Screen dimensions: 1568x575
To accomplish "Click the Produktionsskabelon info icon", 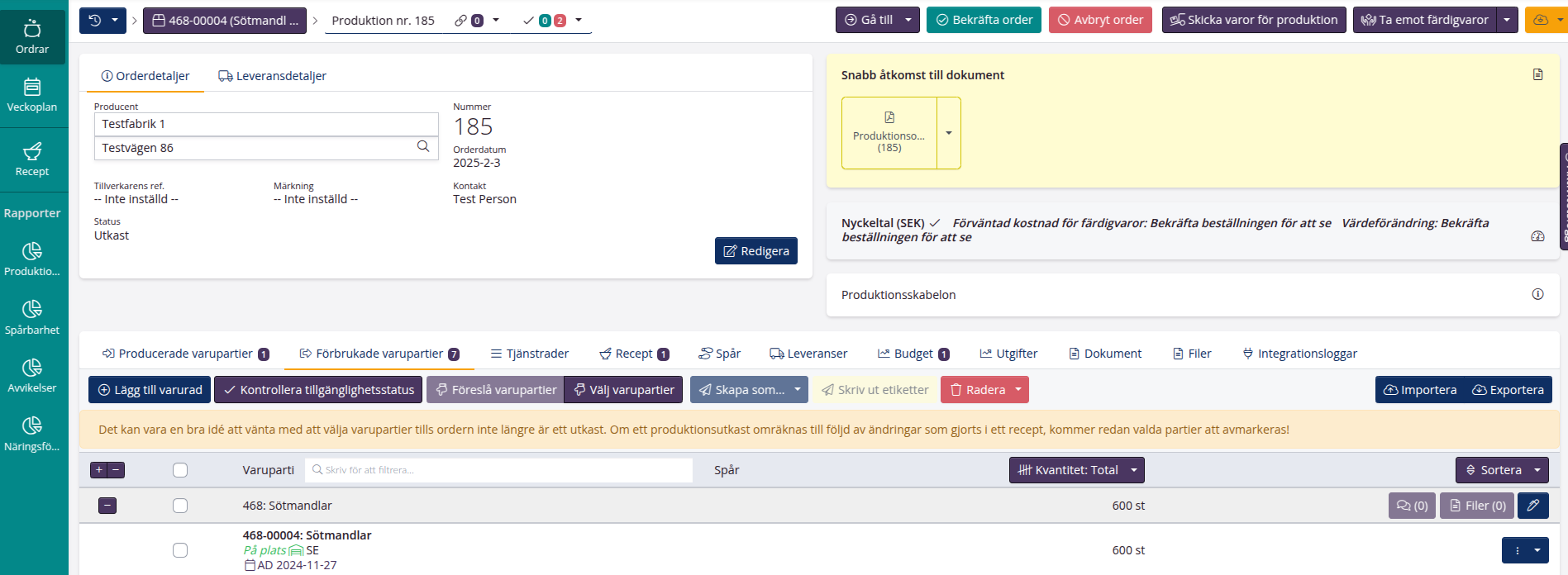I will point(1537,294).
